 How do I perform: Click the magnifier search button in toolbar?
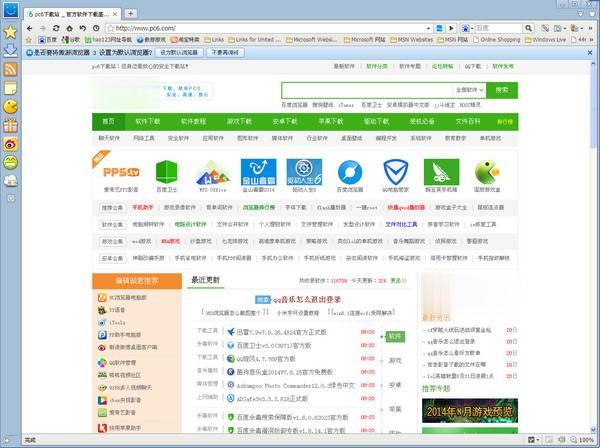(x=528, y=28)
